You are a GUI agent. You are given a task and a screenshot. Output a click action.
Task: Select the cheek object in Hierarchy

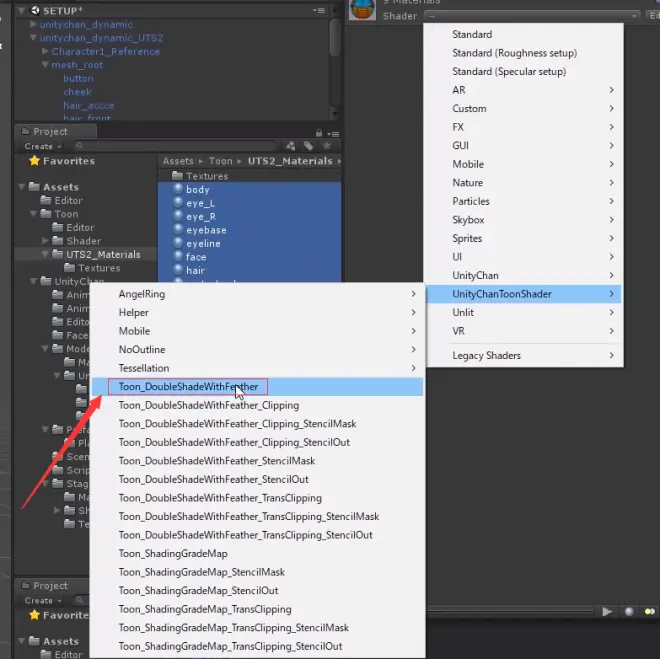[77, 92]
